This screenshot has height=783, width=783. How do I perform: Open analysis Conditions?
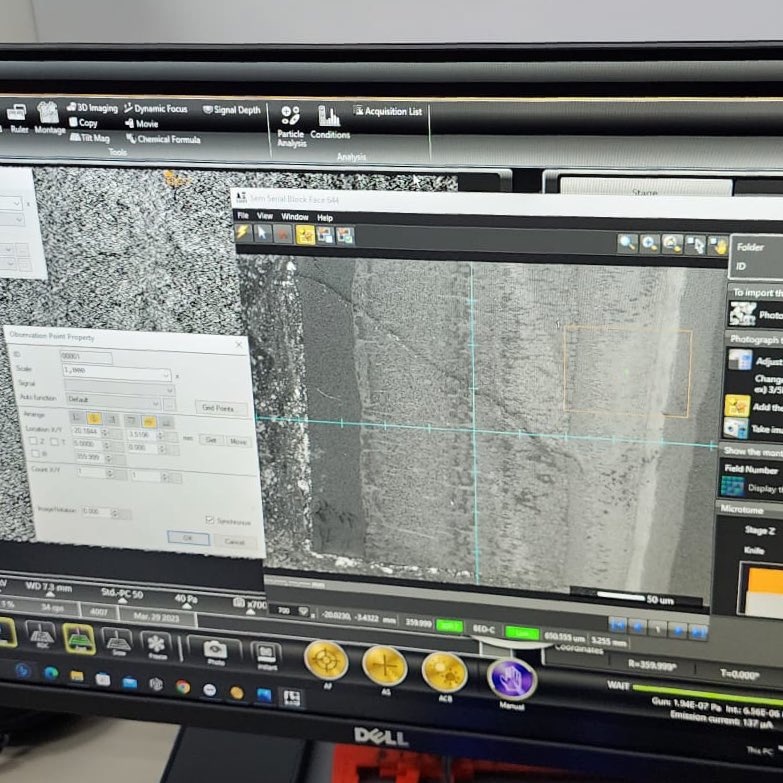tap(330, 122)
